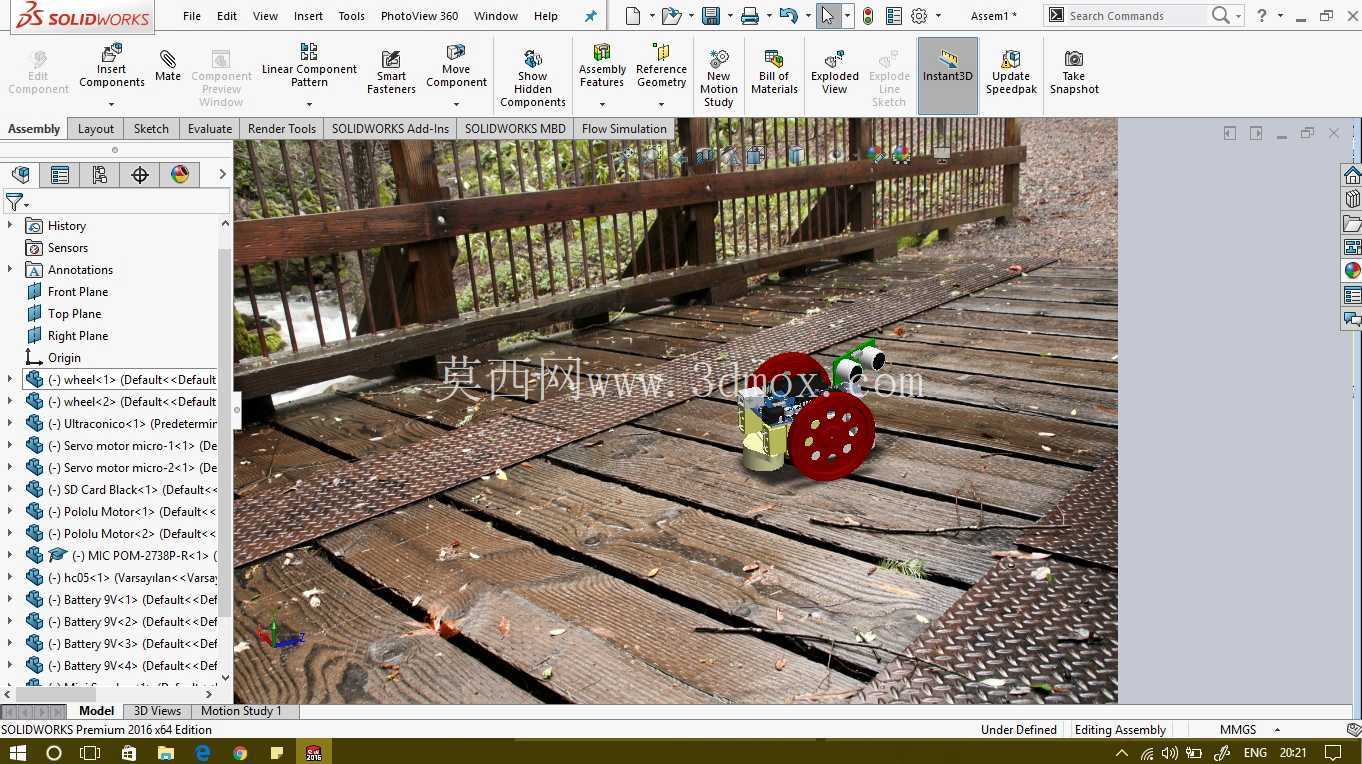1362x764 pixels.
Task: Expand the Annotations tree node
Action: click(x=10, y=269)
